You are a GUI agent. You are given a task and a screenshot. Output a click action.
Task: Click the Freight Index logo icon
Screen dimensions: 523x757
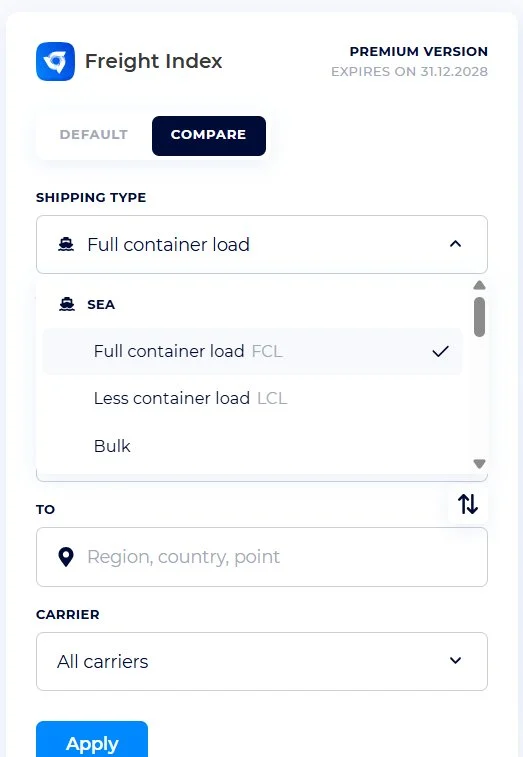[x=55, y=61]
